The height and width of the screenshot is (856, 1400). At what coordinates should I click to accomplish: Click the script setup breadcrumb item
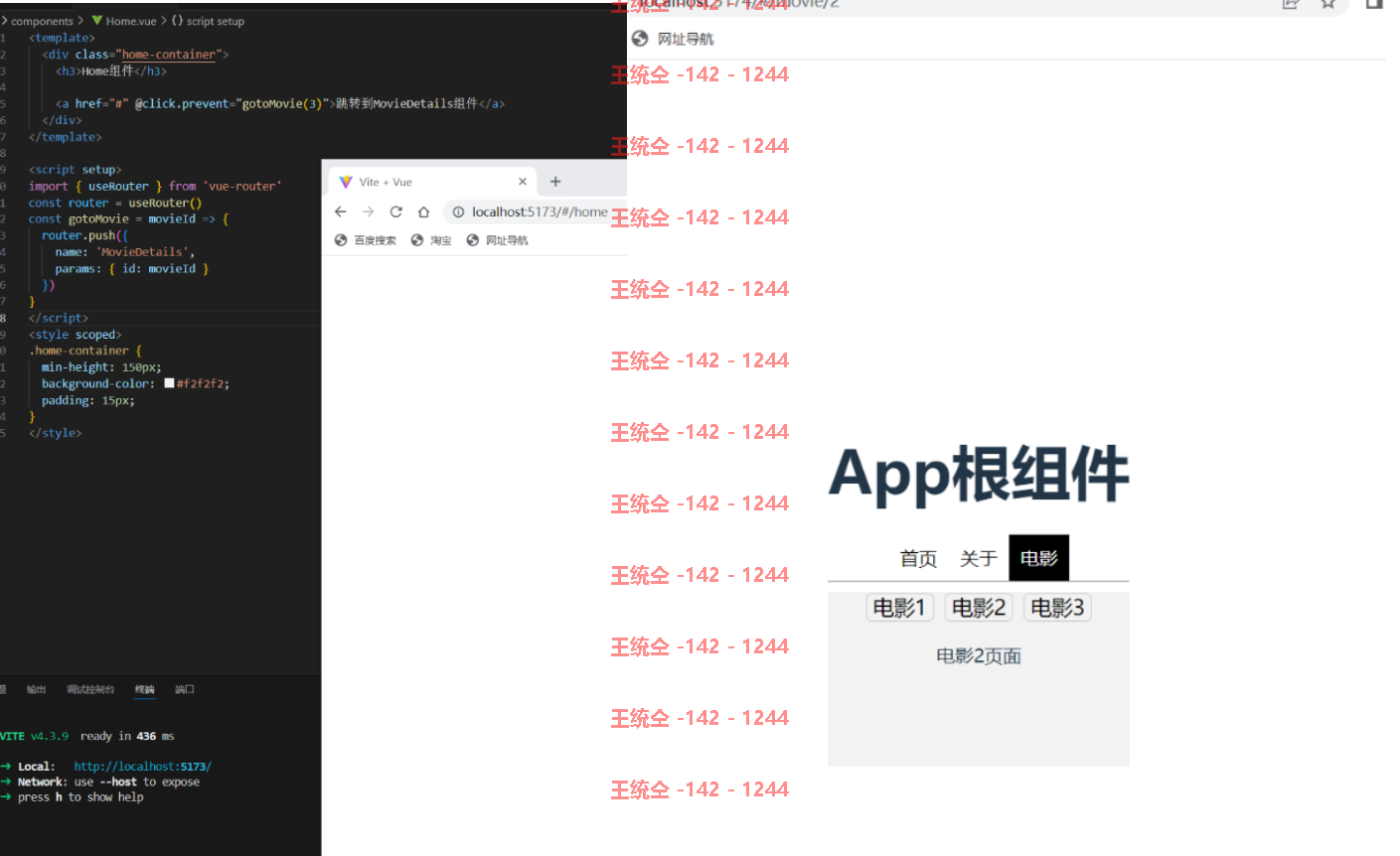click(208, 21)
